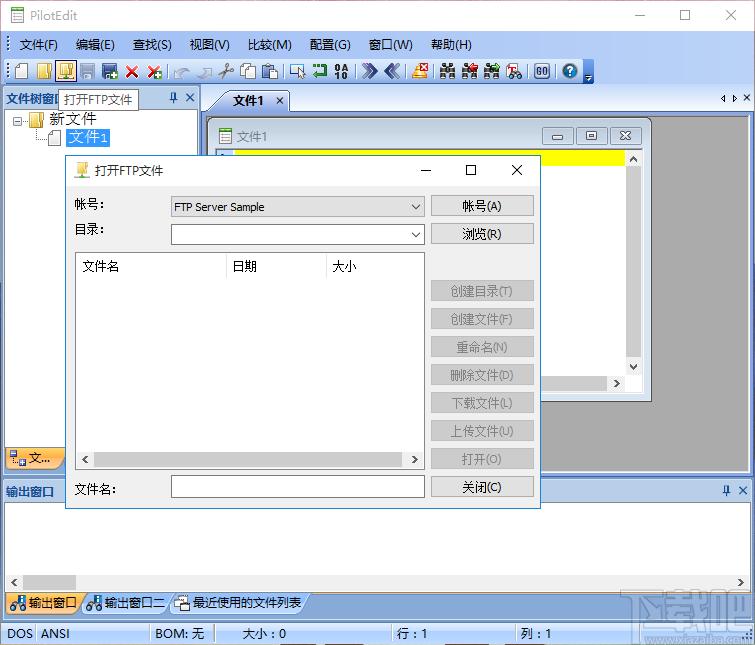
Task: Click the 打开(O) button in dialog
Action: (x=482, y=459)
